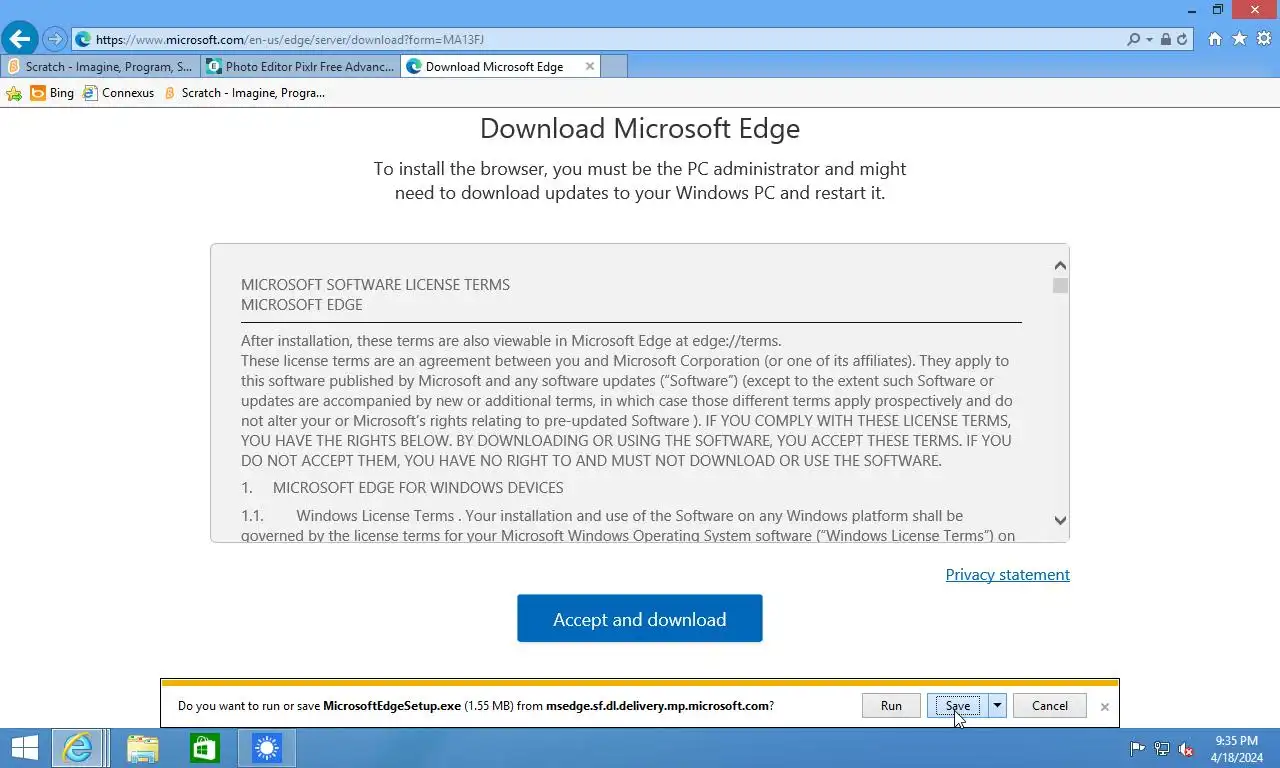Click the taskbar clock showing 9:35 PM

(1236, 749)
